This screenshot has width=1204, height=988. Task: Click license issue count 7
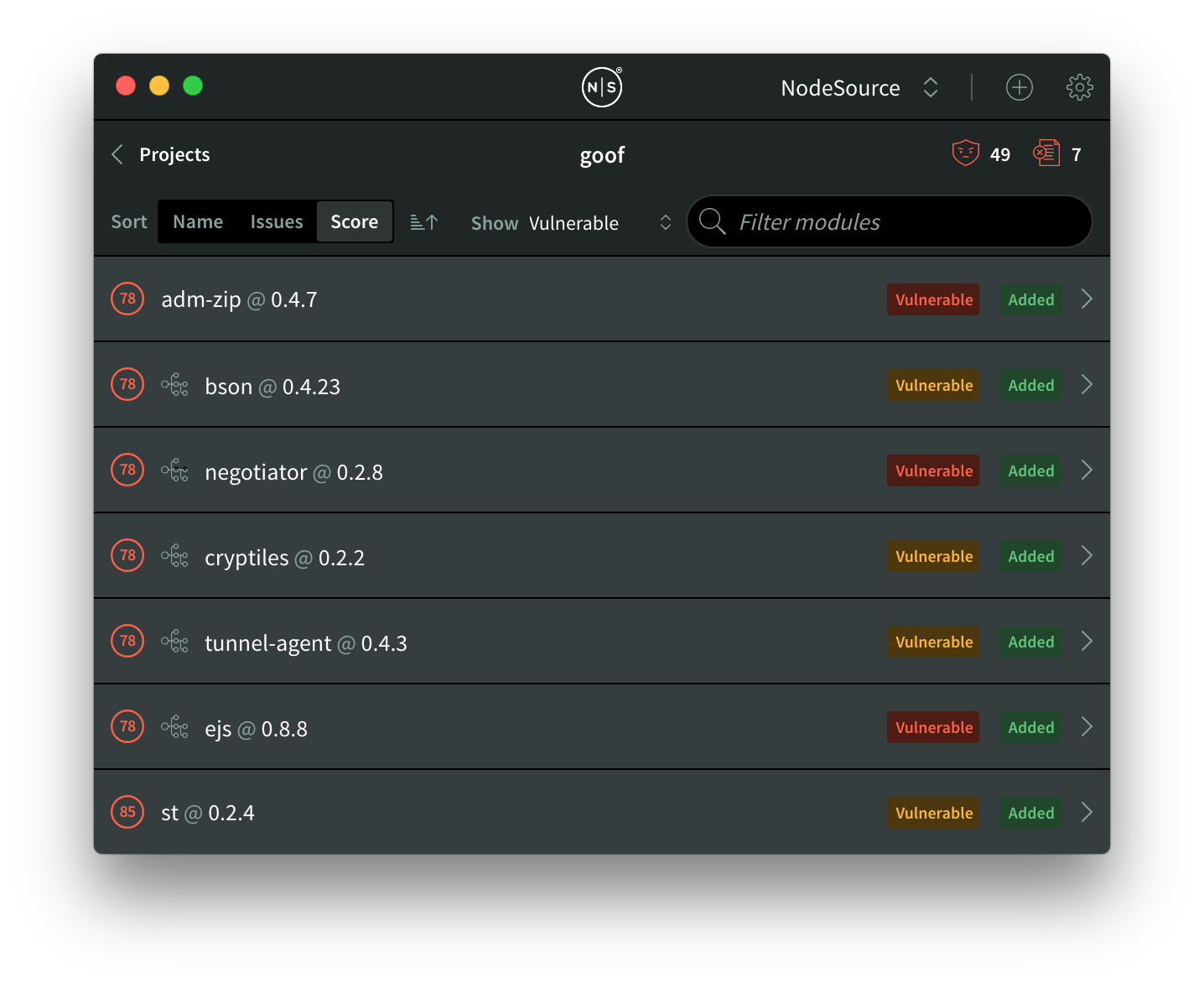[x=1077, y=154]
